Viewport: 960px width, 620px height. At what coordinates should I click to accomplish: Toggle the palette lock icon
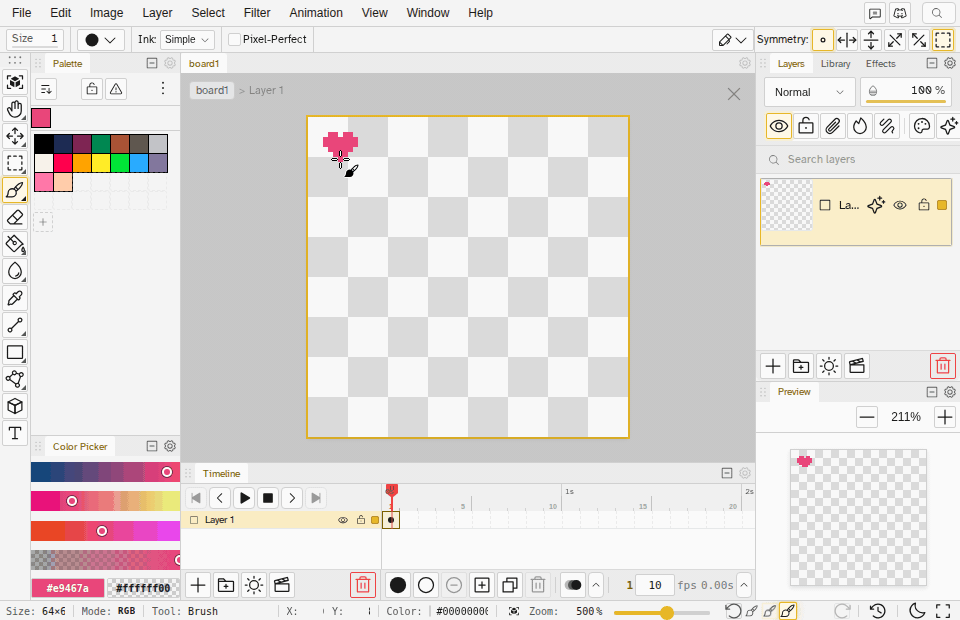[x=92, y=89]
